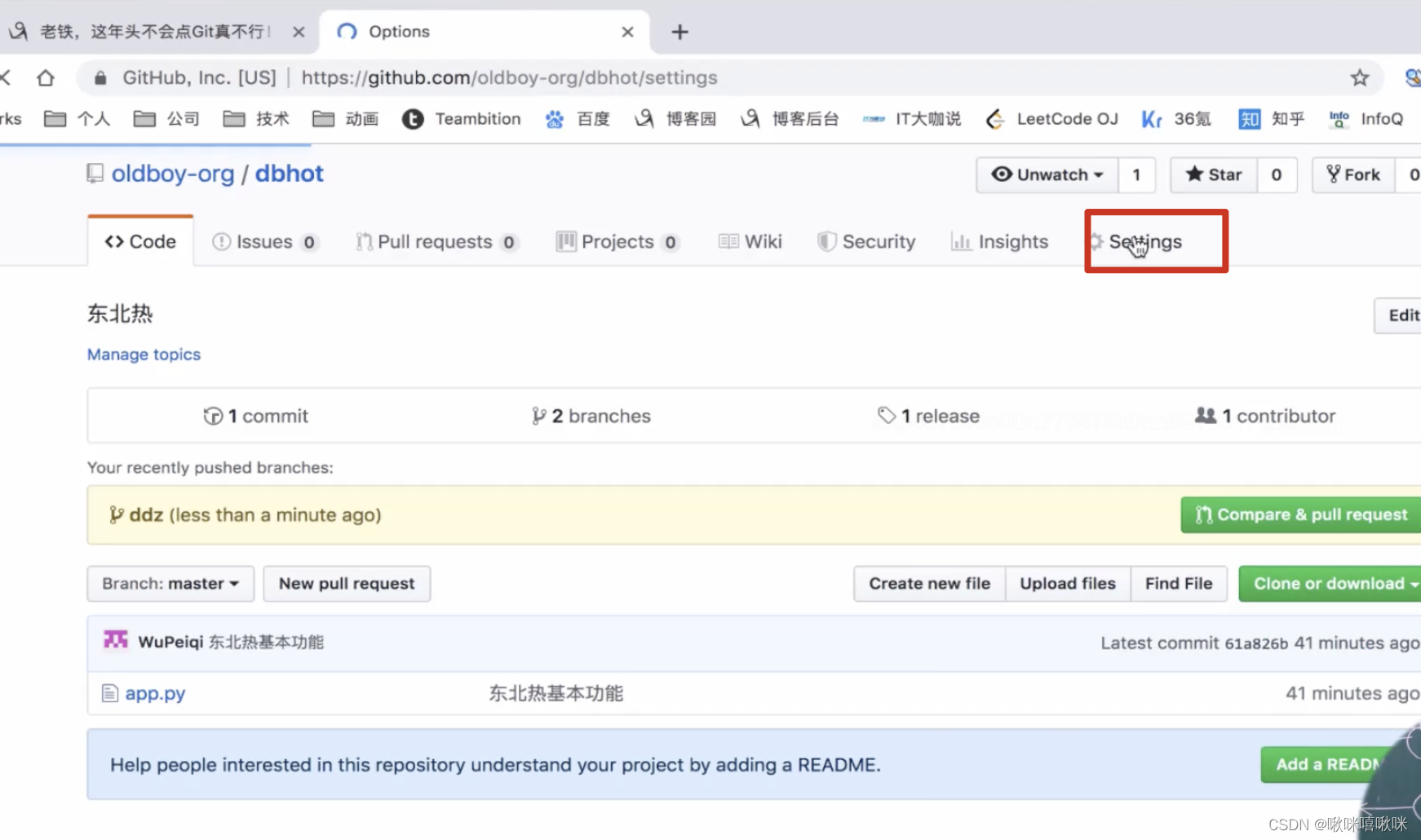Click the repository book icon
The width and height of the screenshot is (1421, 840).
click(x=95, y=174)
